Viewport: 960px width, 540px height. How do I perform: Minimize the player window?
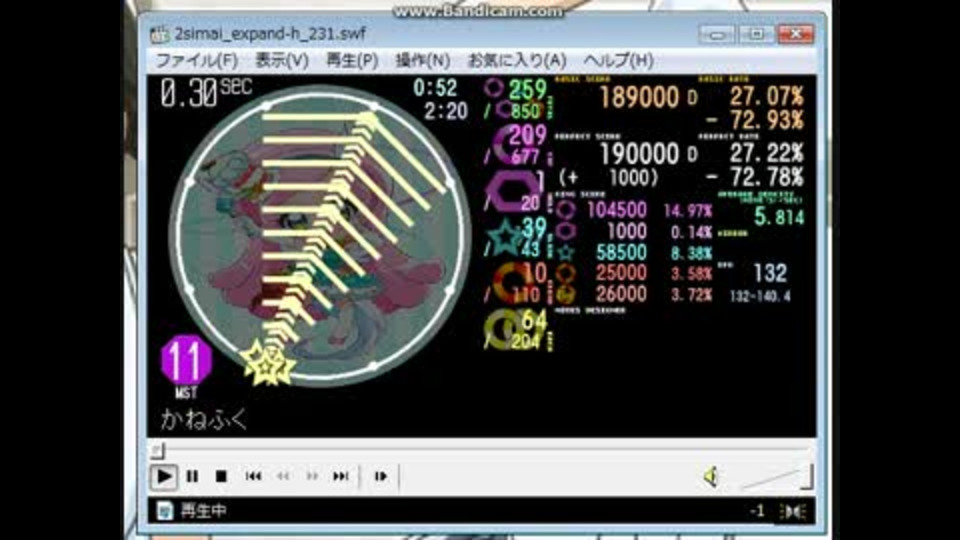coord(717,34)
